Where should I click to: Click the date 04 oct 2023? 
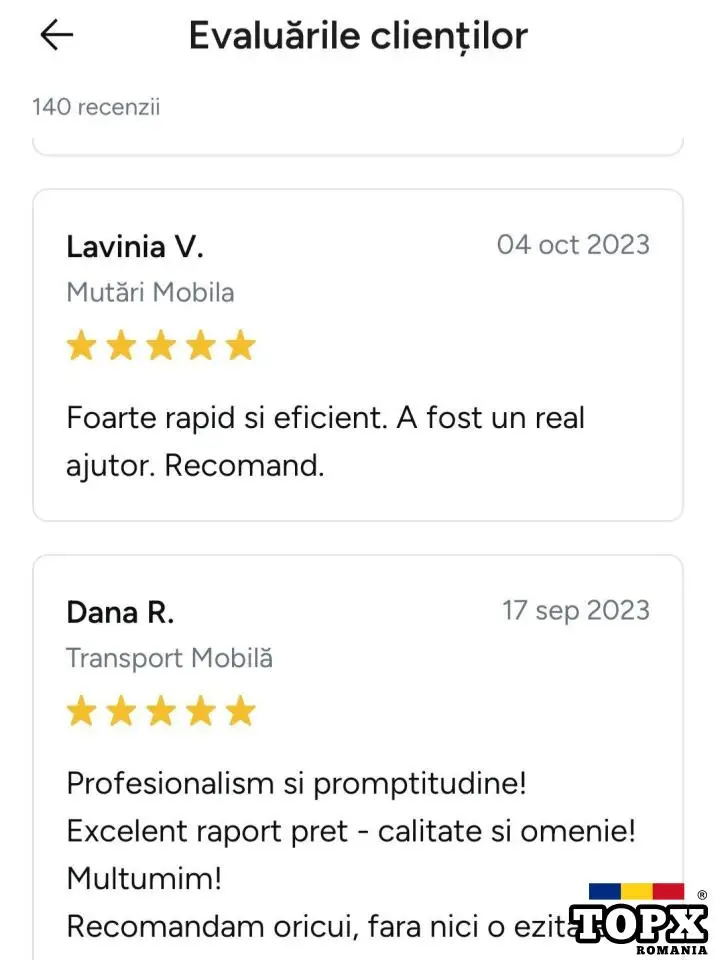[573, 245]
